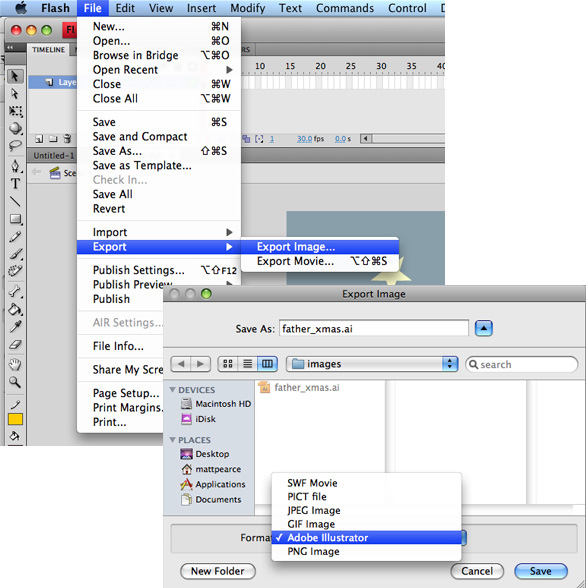586x588 pixels.
Task: Select the Selection arrow tool
Action: coord(15,76)
